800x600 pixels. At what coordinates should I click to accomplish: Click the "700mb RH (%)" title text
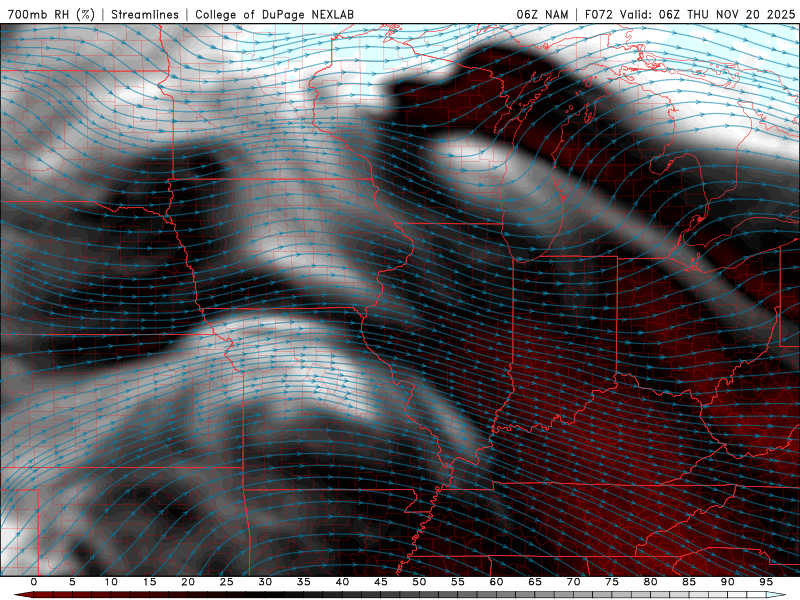point(51,14)
